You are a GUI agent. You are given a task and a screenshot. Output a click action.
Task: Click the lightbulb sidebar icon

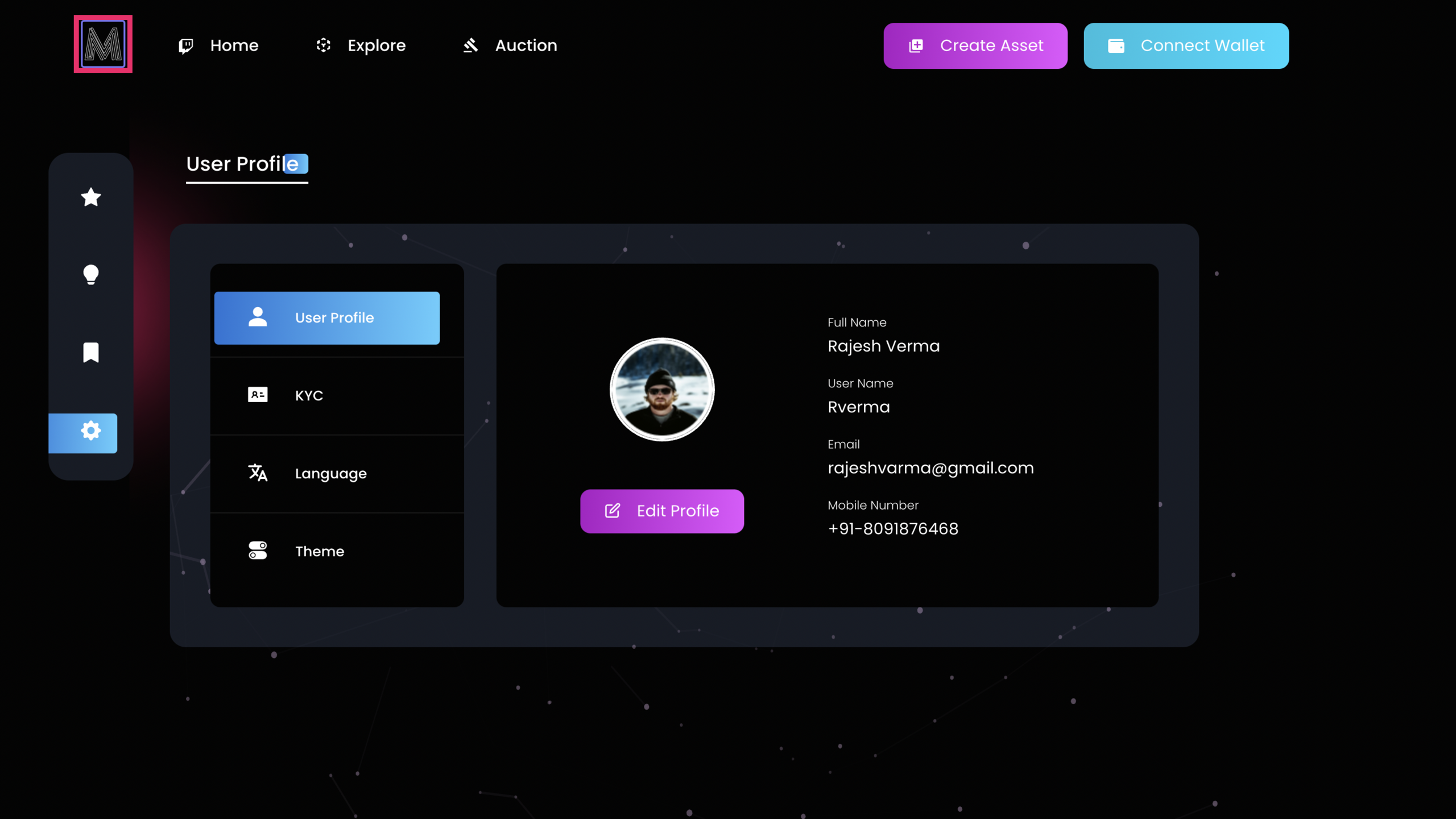coord(91,275)
